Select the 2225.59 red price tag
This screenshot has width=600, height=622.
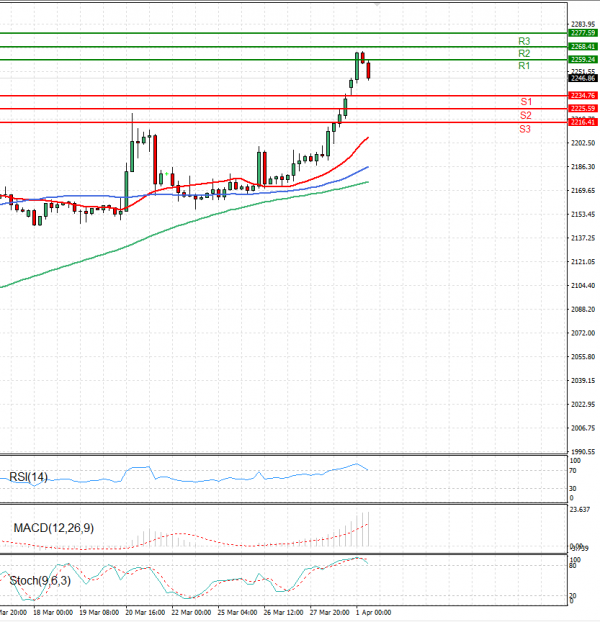(583, 108)
